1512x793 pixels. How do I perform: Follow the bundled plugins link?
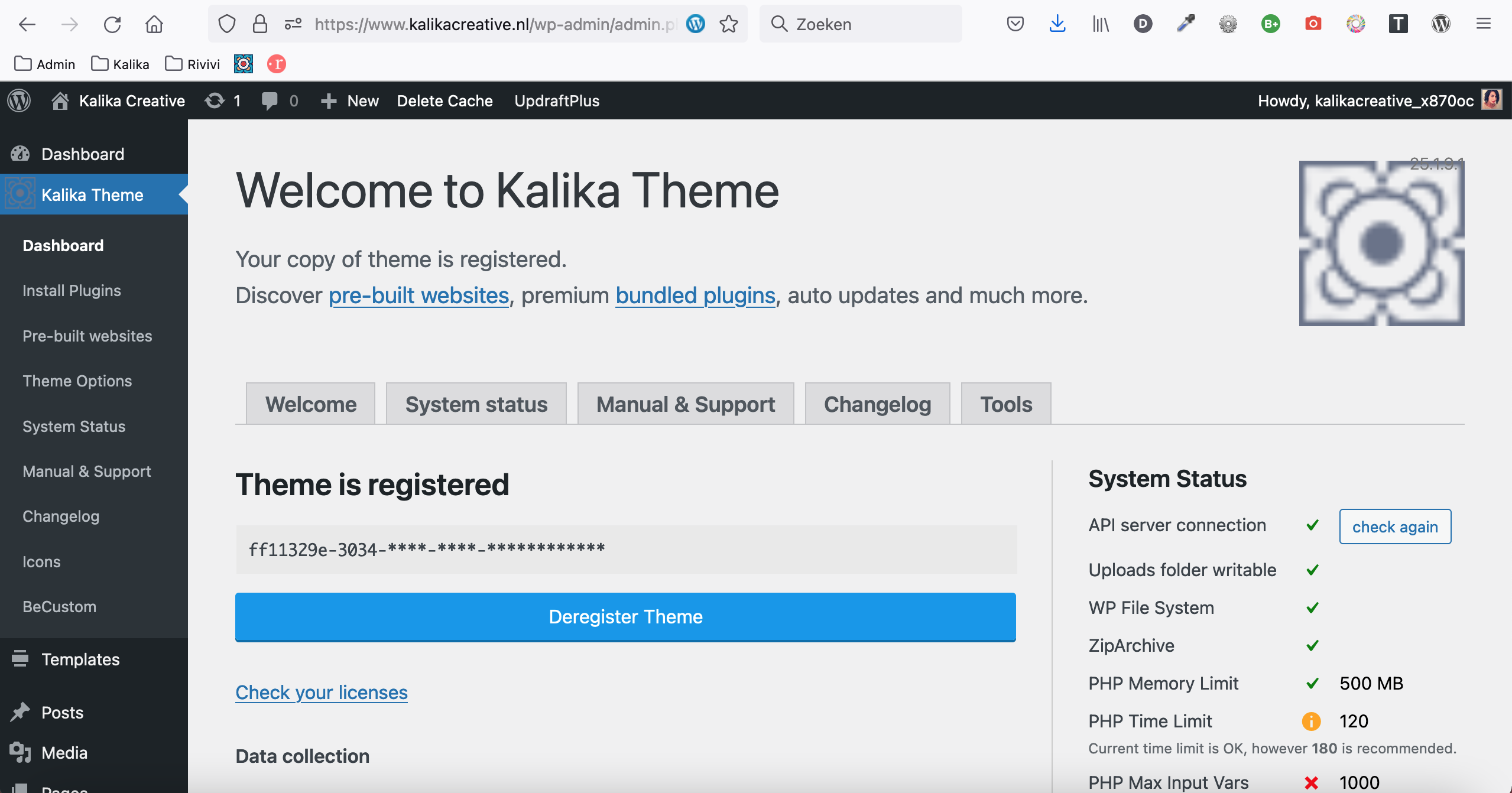[x=695, y=295]
